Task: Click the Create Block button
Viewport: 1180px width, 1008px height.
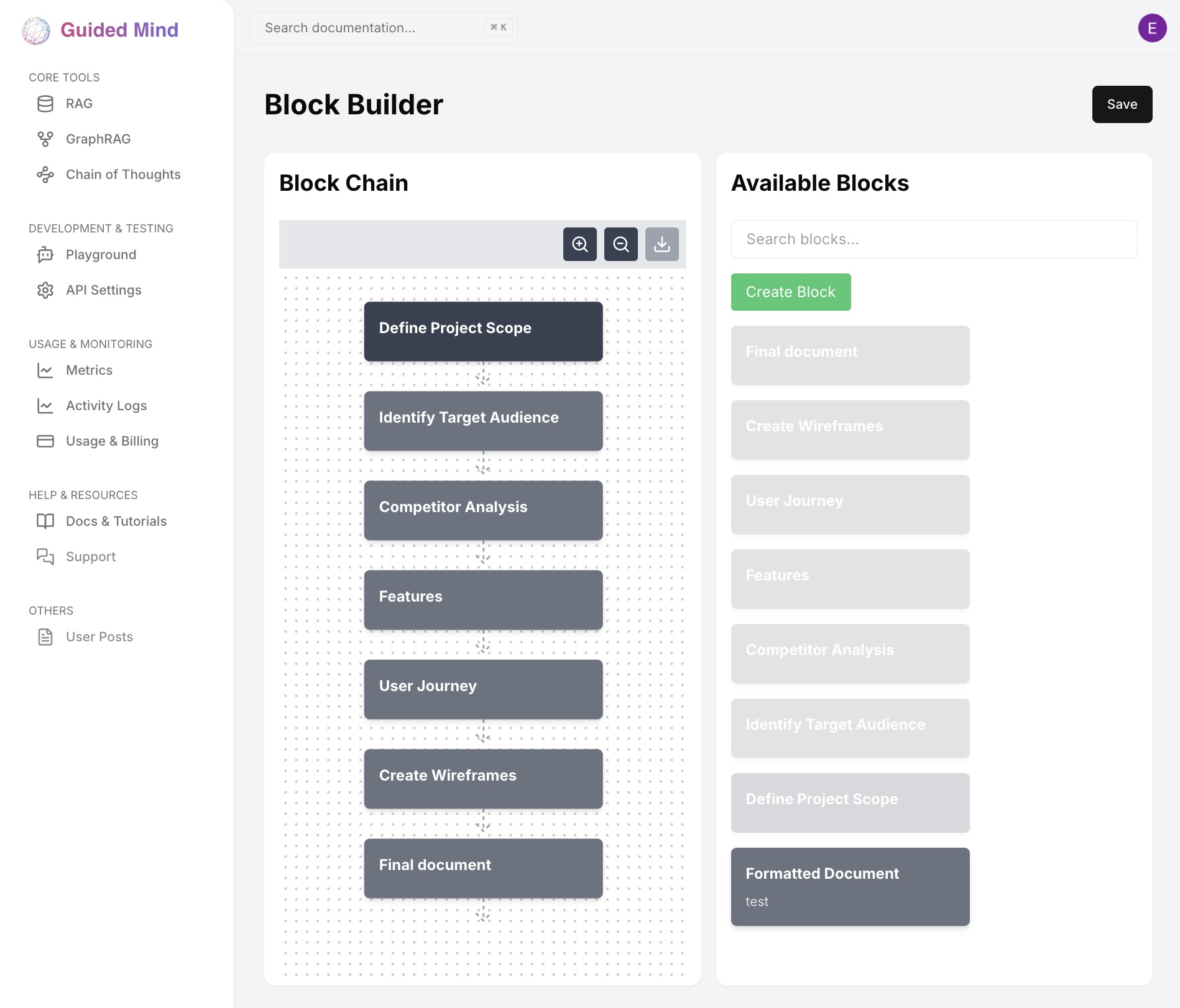Action: point(790,292)
